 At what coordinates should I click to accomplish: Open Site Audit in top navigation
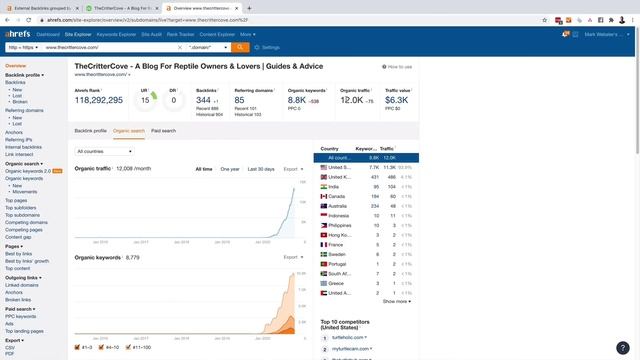pos(151,34)
